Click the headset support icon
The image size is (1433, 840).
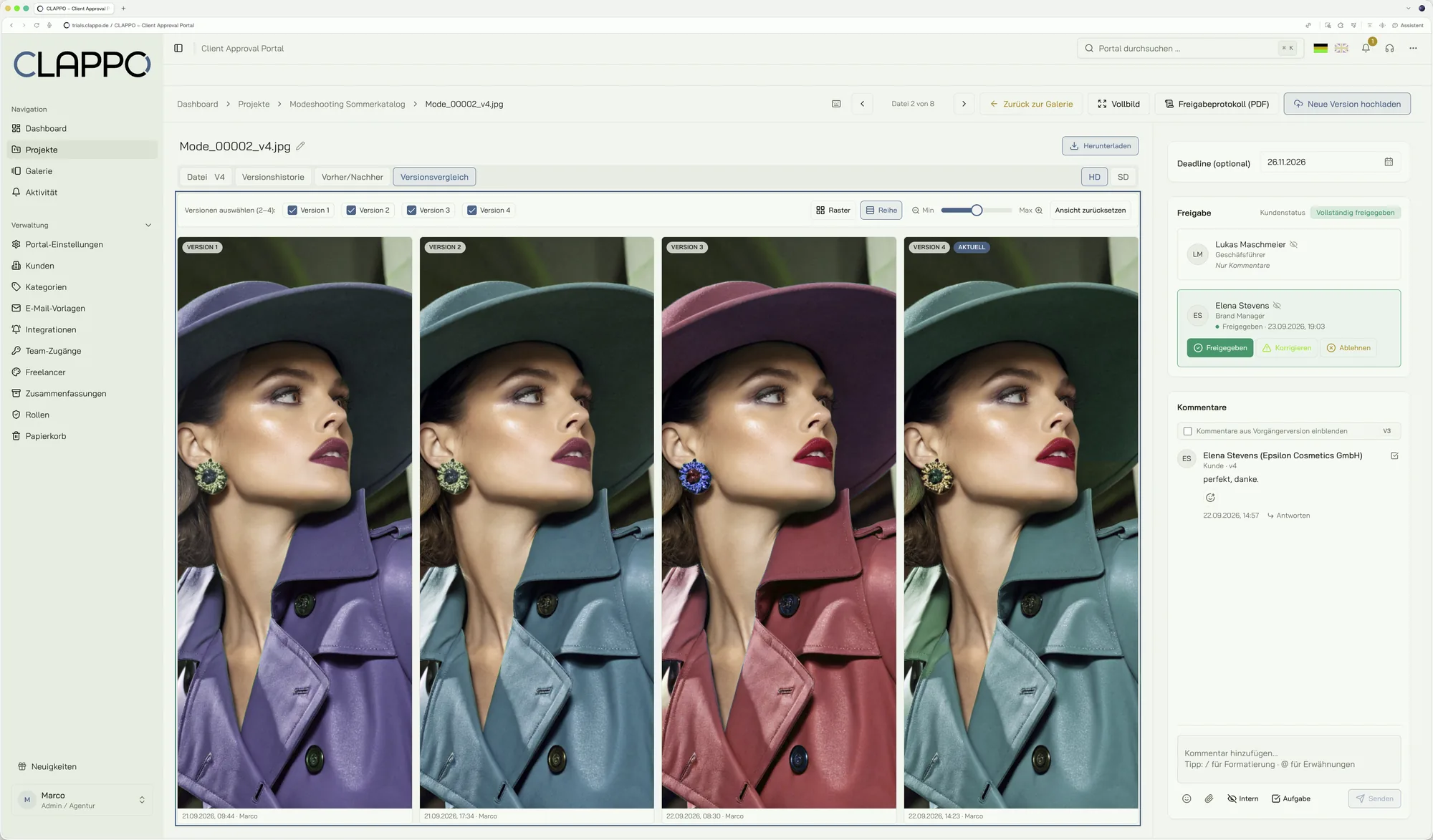click(x=1389, y=48)
